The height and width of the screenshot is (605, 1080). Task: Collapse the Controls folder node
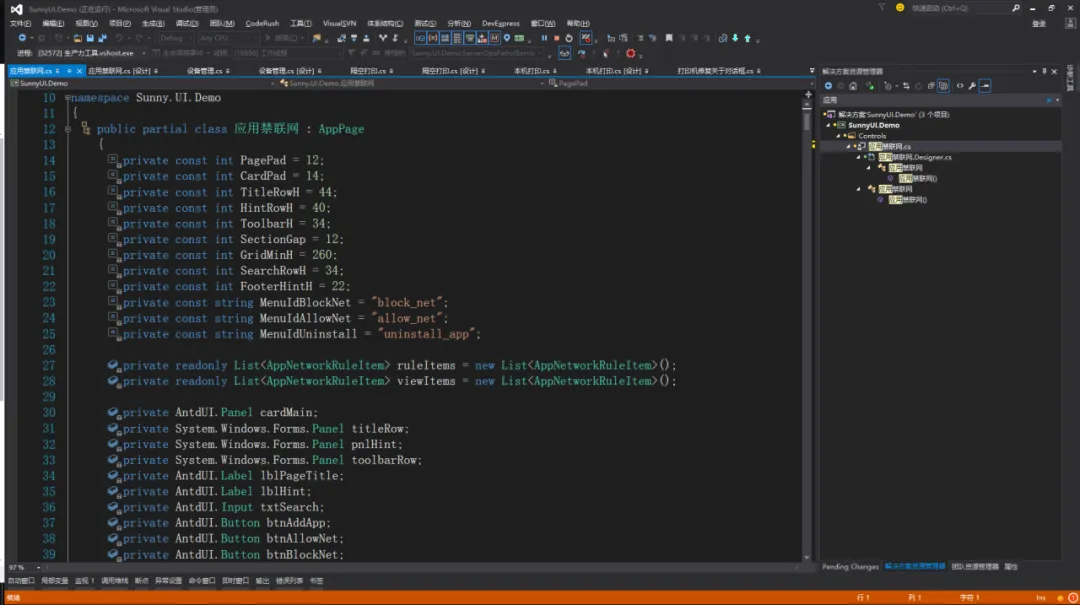[839, 136]
